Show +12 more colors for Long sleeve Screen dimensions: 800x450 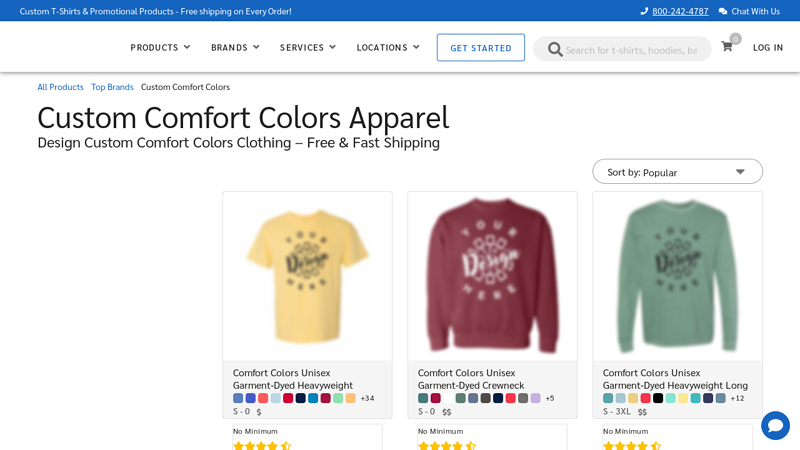737,398
